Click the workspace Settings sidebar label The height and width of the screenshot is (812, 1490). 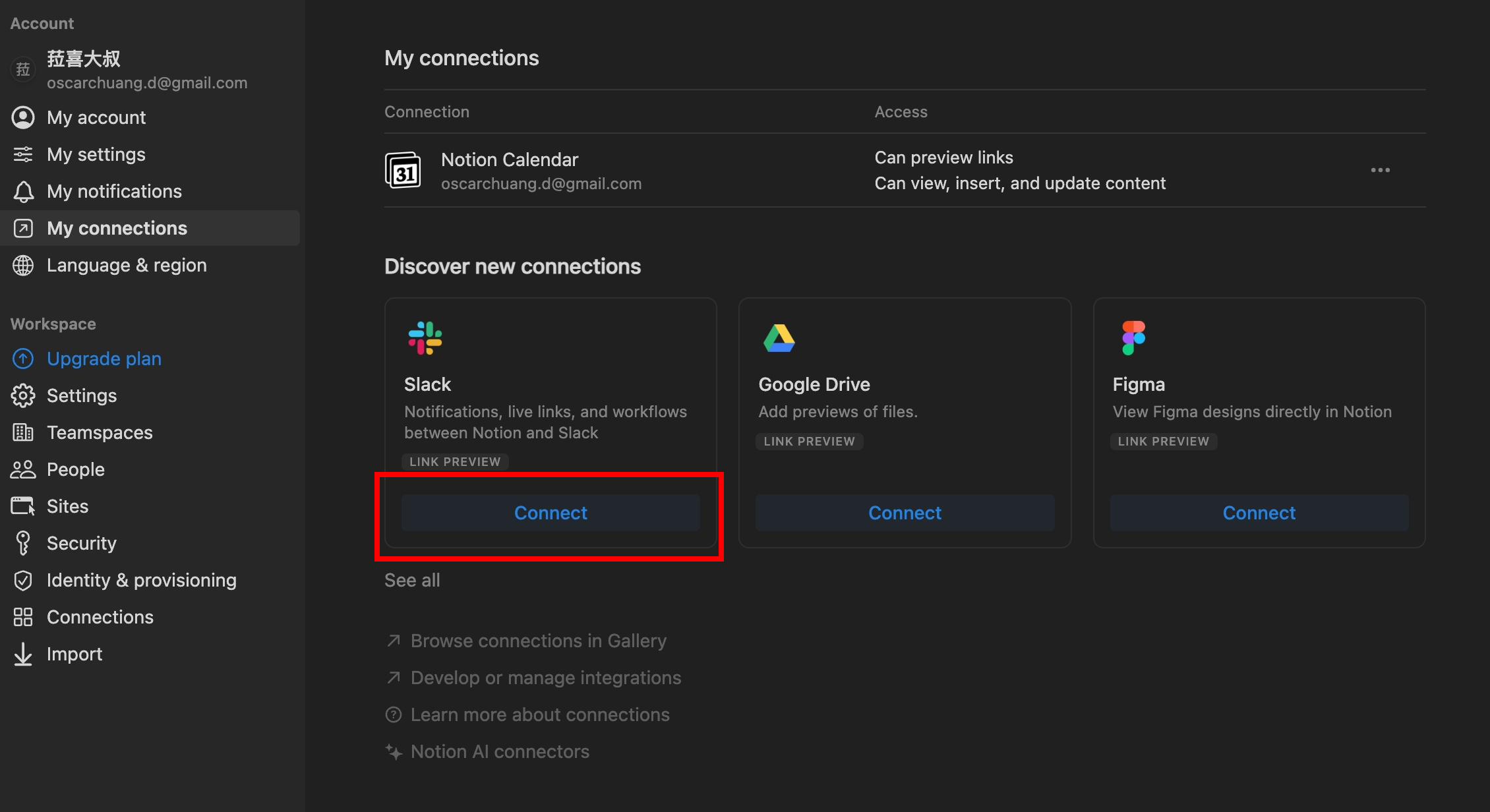(82, 395)
